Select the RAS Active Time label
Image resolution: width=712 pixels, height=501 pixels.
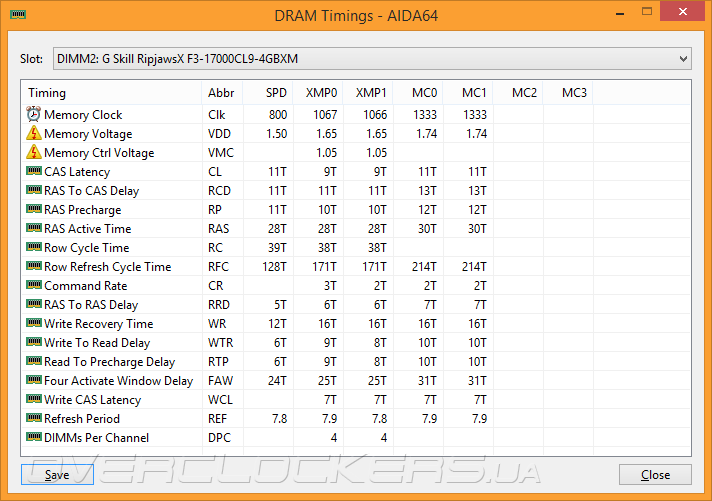88,228
